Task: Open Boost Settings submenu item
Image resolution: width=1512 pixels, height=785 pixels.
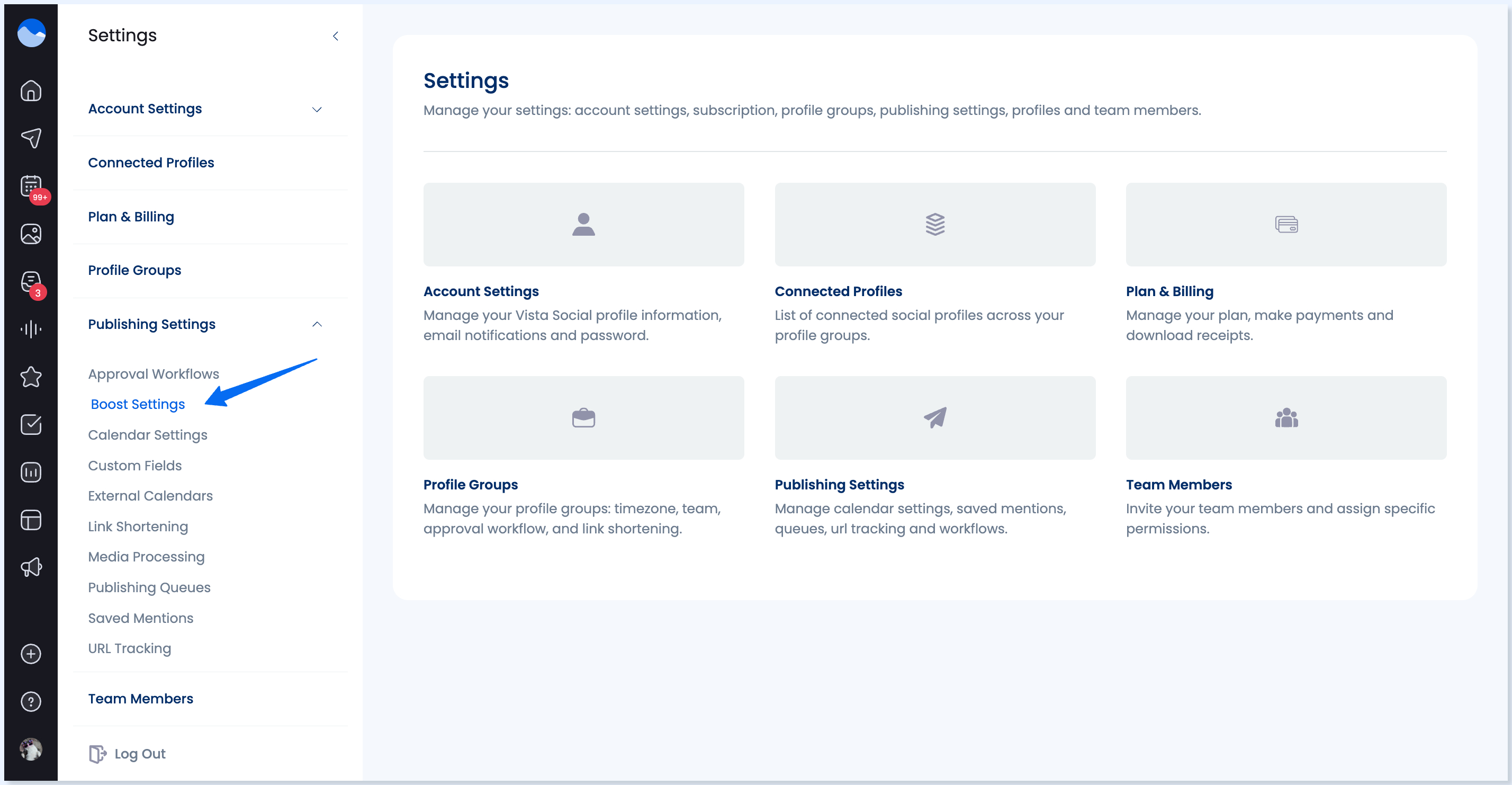Action: coord(138,405)
